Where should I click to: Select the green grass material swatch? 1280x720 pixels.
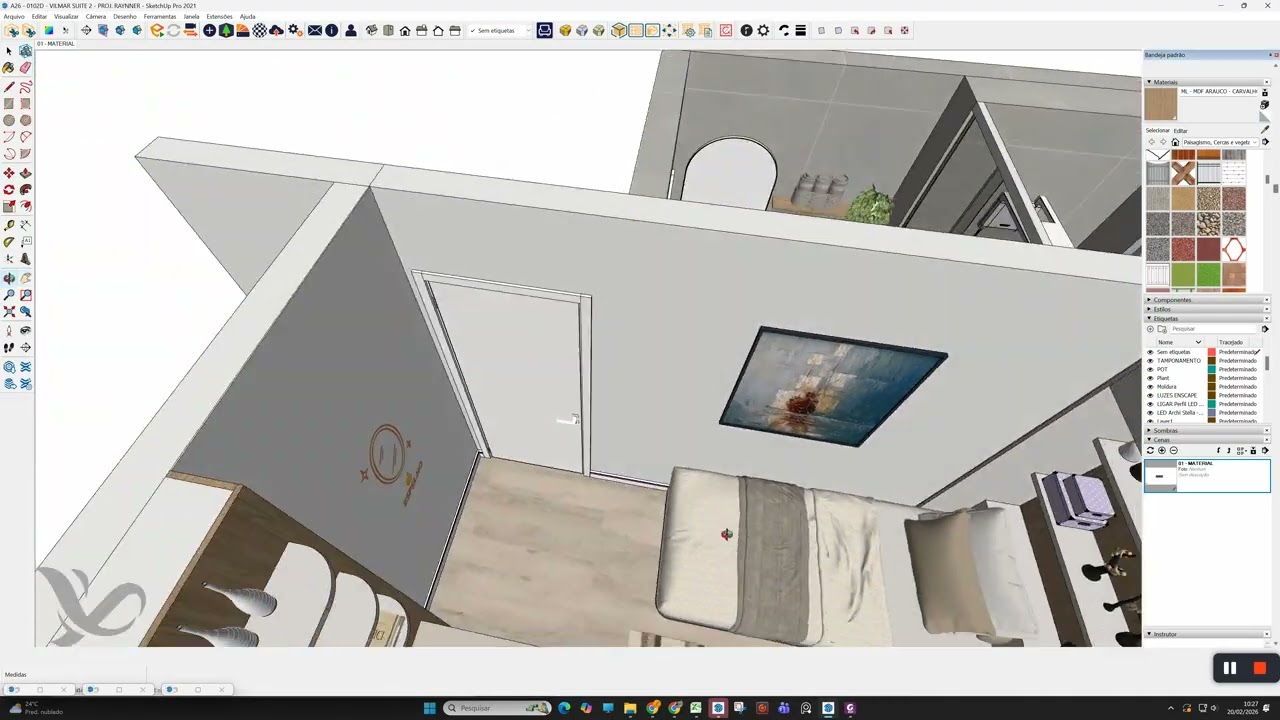click(1208, 274)
